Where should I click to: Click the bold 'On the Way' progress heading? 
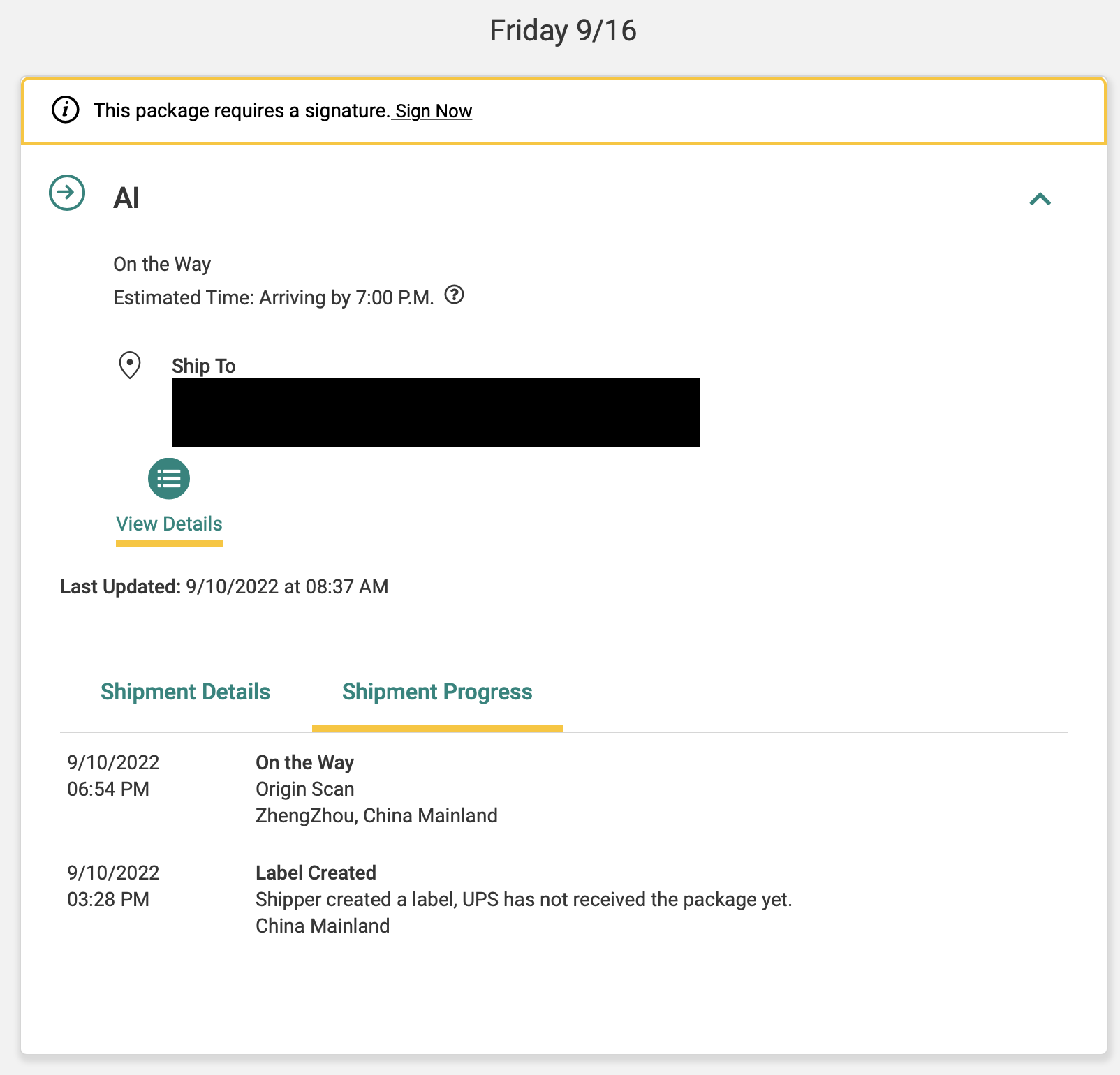tap(305, 763)
